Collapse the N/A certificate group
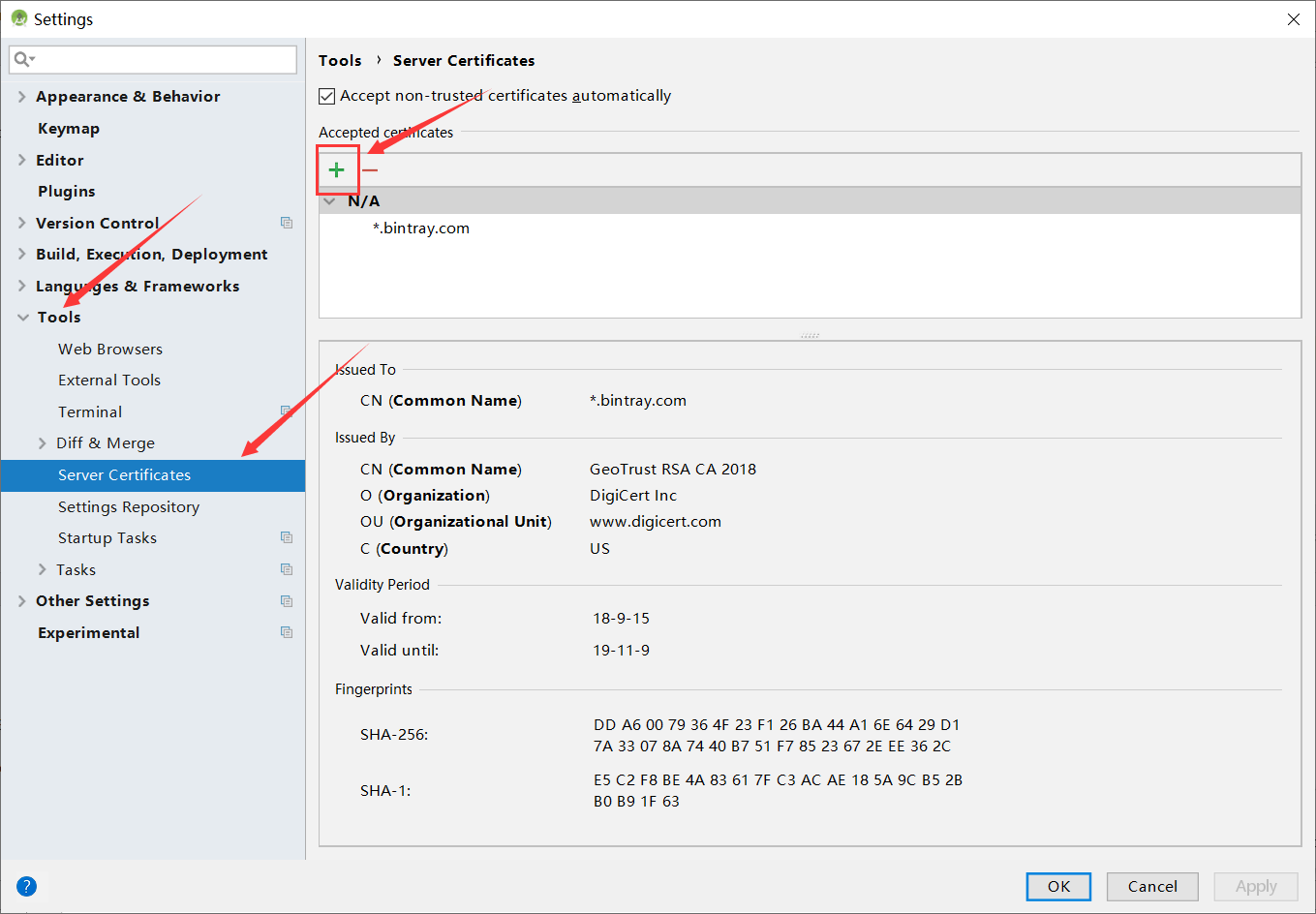1316x914 pixels. pyautogui.click(x=329, y=200)
